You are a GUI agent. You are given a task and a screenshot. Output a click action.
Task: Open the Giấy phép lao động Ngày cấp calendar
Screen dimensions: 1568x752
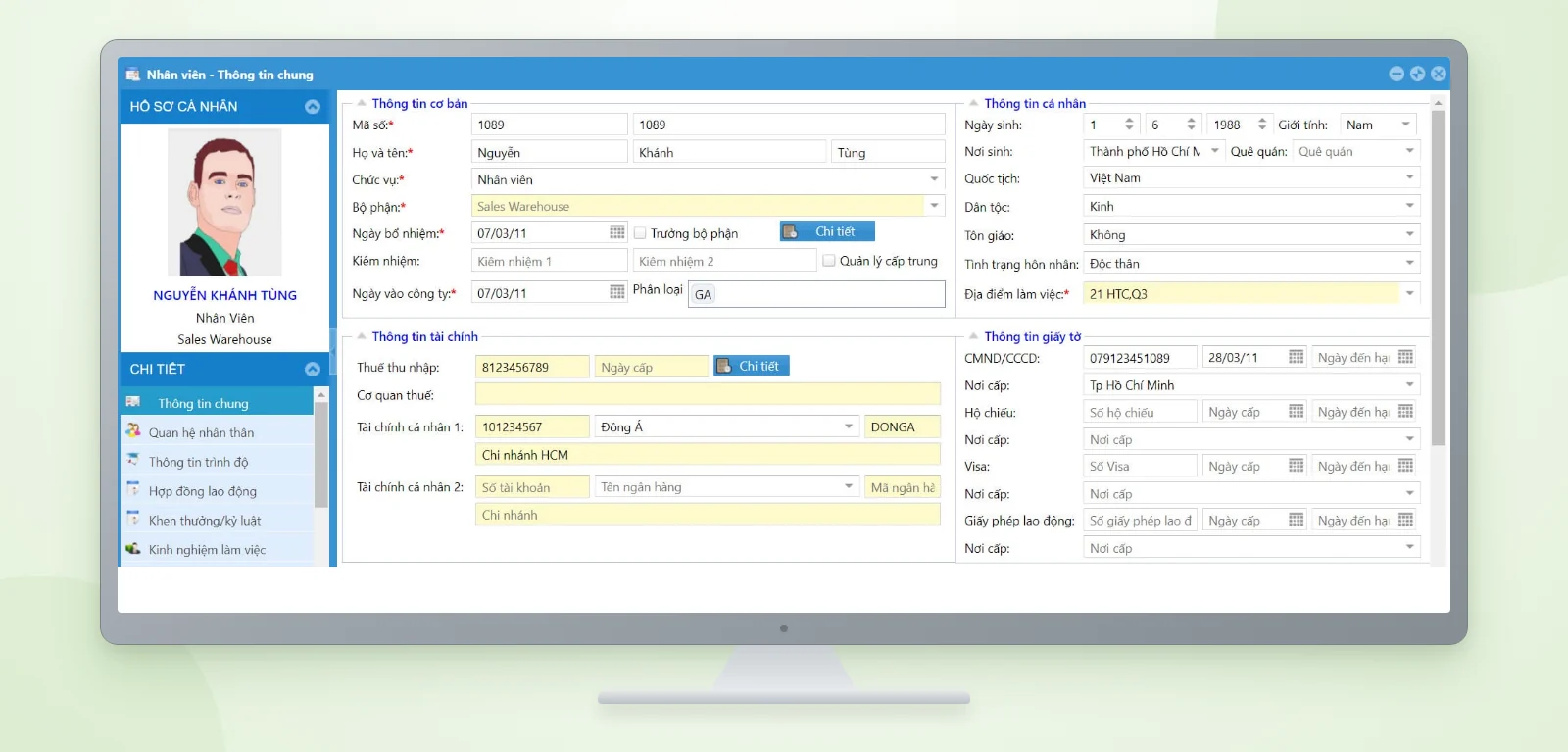(x=1296, y=520)
